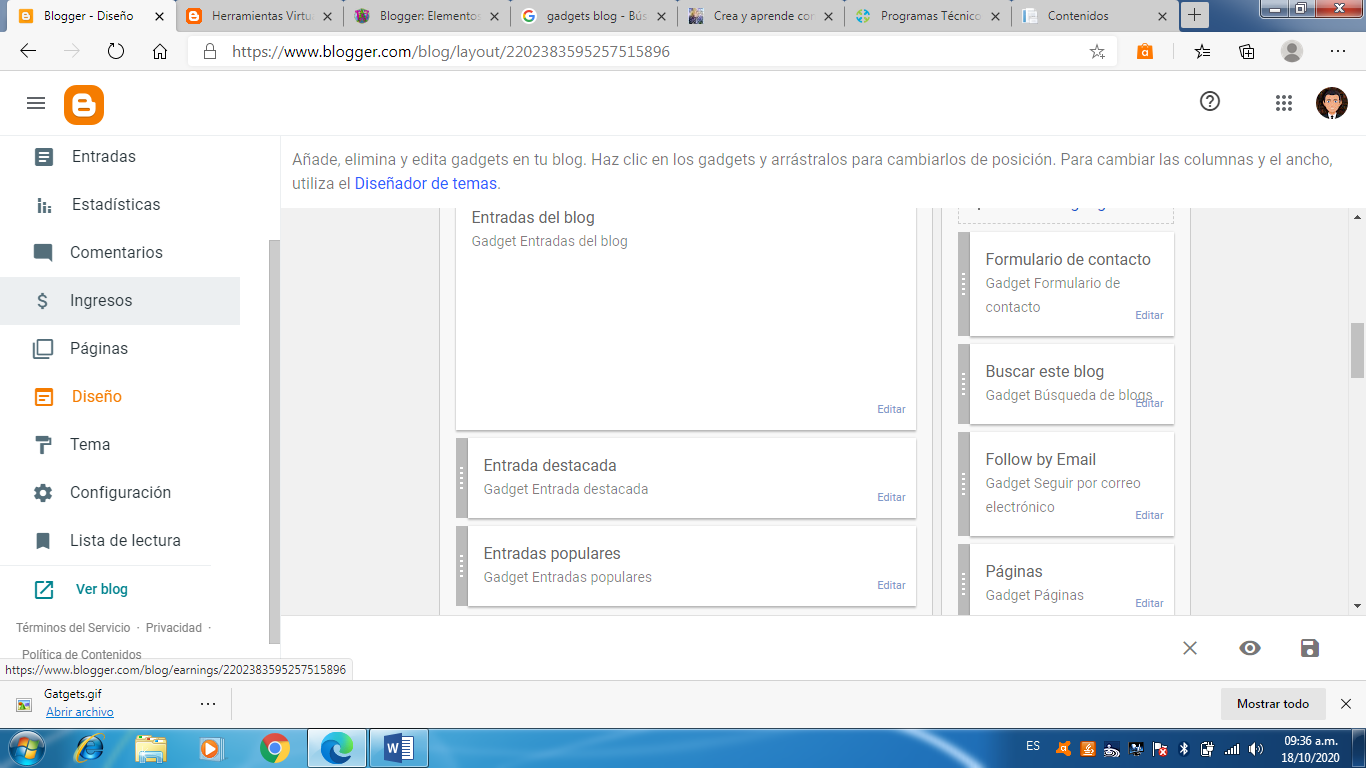
Task: Open Estadísticas in the sidebar
Action: 115,205
